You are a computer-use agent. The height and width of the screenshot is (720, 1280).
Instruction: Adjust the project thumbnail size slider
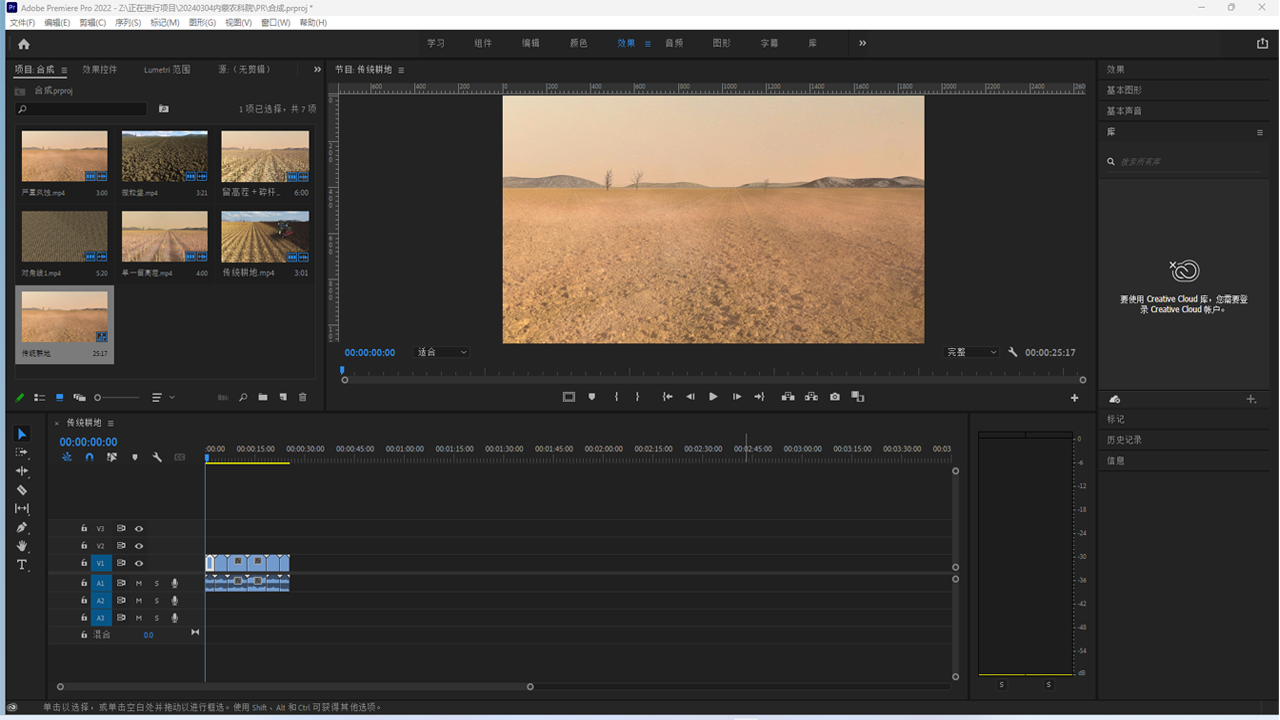pos(118,397)
